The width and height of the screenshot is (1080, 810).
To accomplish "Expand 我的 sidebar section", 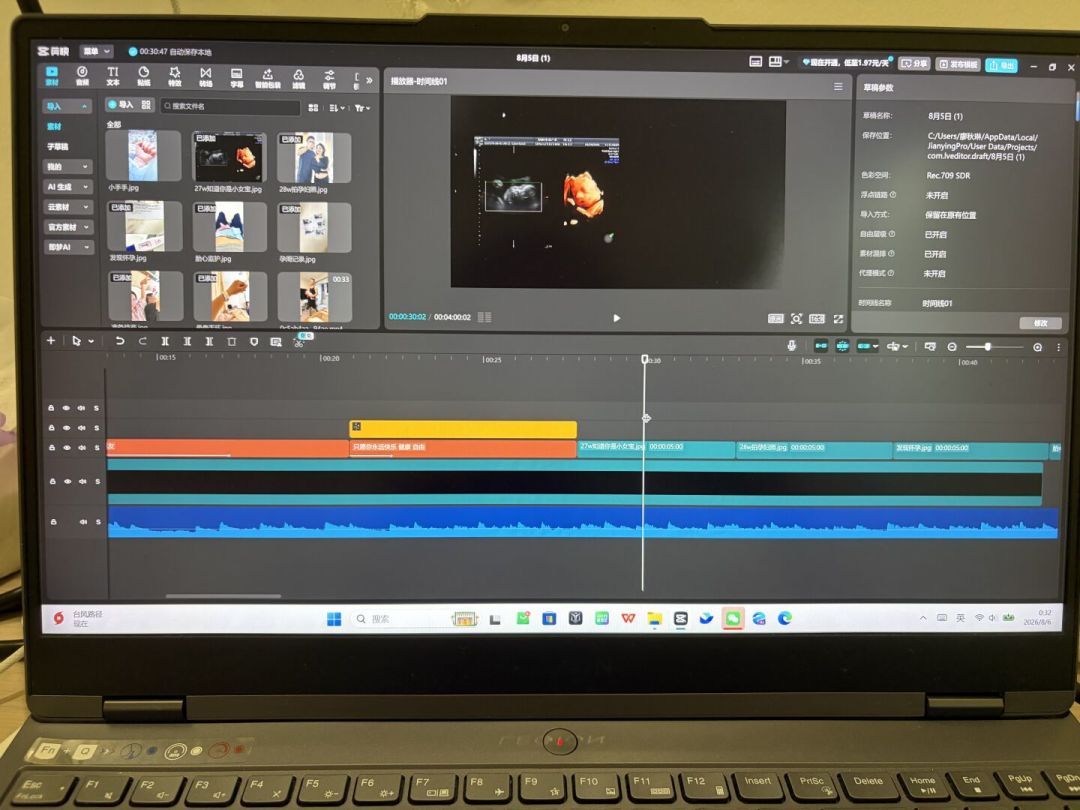I will click(68, 166).
